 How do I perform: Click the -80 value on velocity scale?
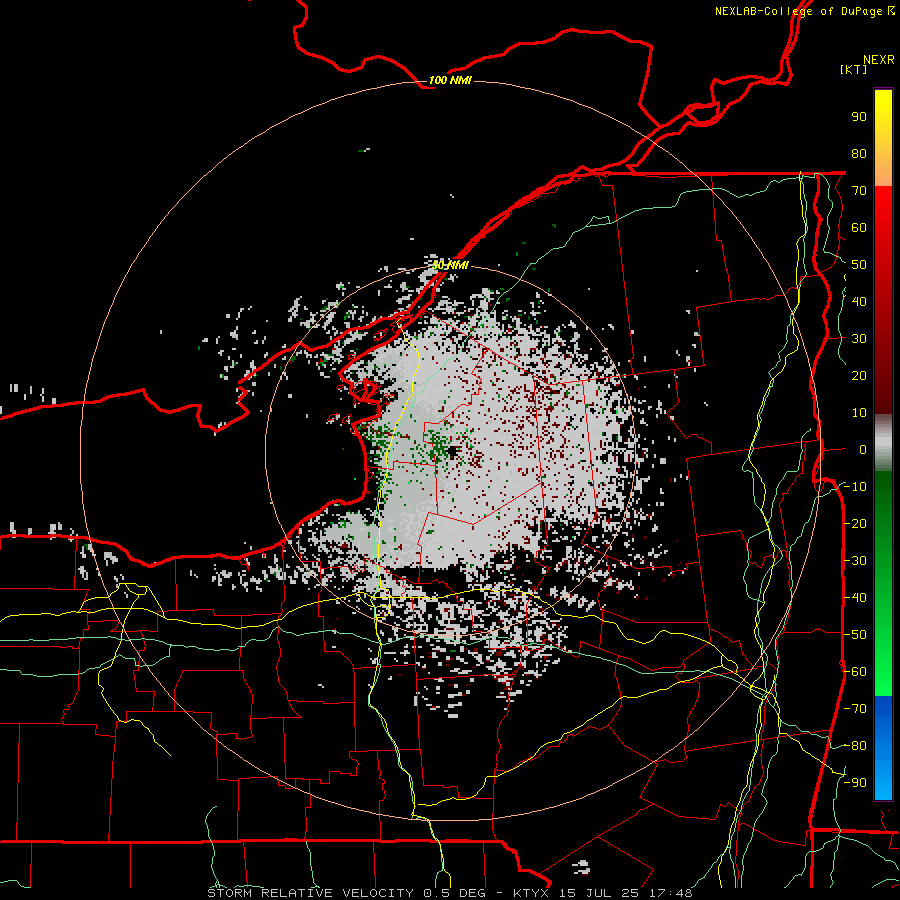[855, 746]
